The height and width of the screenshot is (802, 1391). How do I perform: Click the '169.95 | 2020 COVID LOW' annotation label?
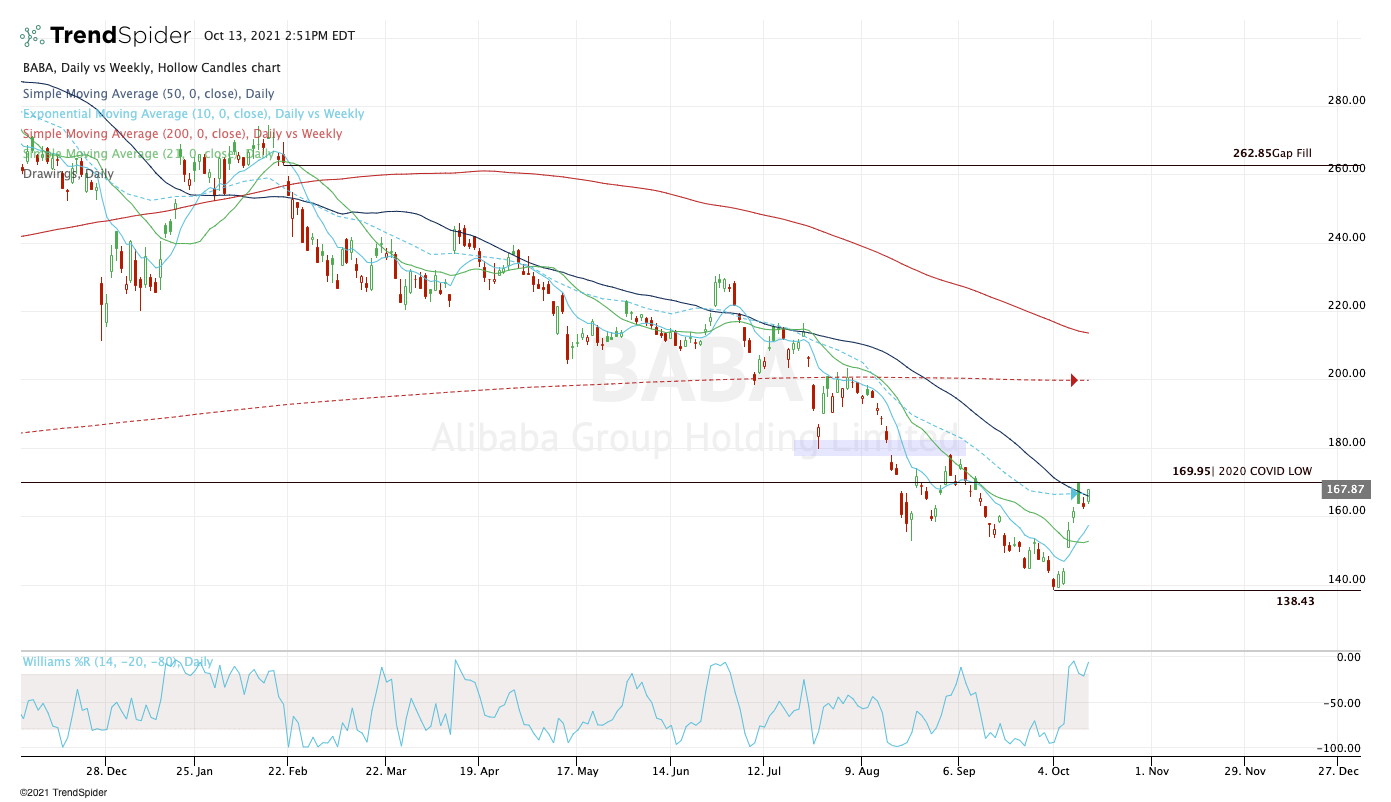point(1241,471)
